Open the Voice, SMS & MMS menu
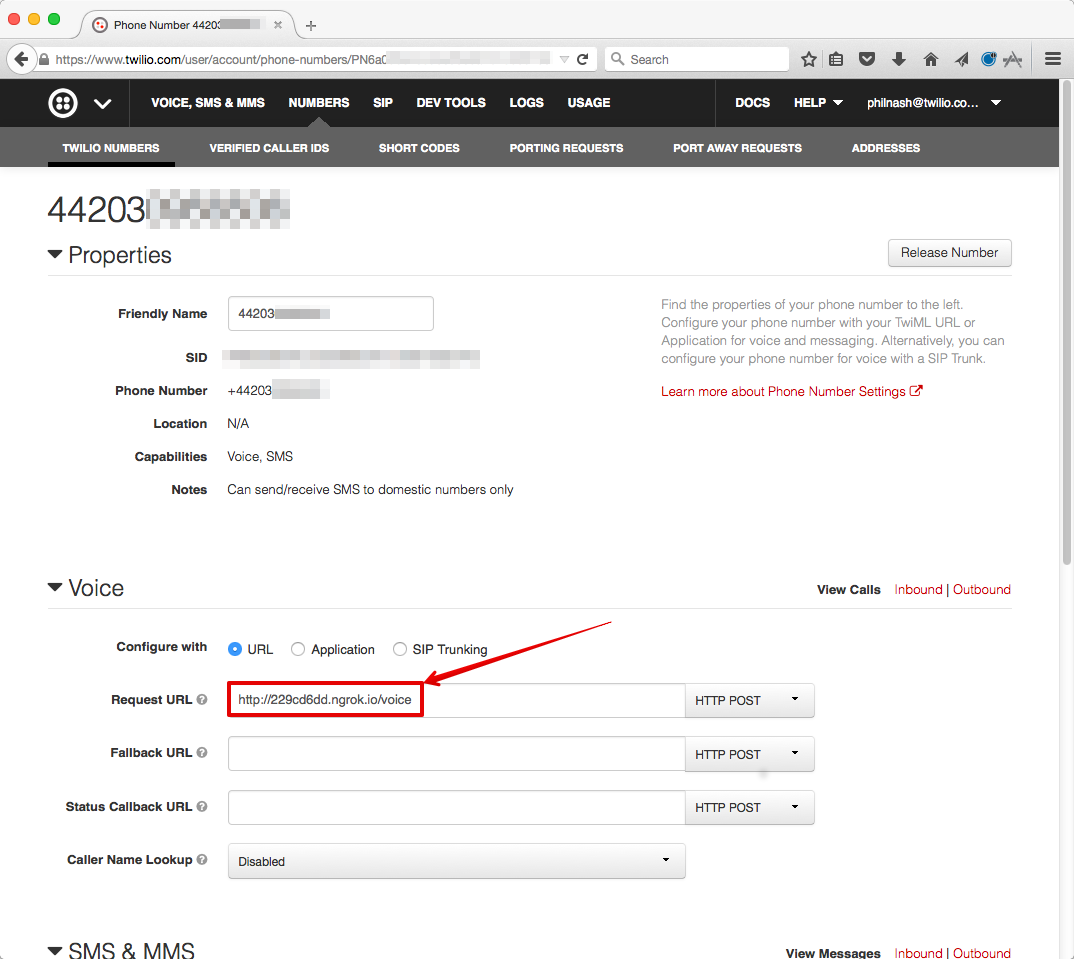The width and height of the screenshot is (1074, 959). coord(208,103)
